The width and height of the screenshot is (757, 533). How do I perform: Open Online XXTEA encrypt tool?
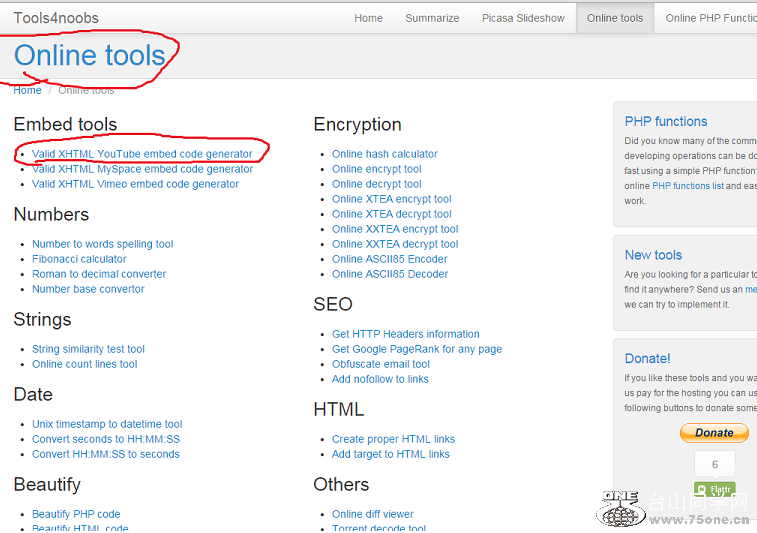pyautogui.click(x=395, y=229)
